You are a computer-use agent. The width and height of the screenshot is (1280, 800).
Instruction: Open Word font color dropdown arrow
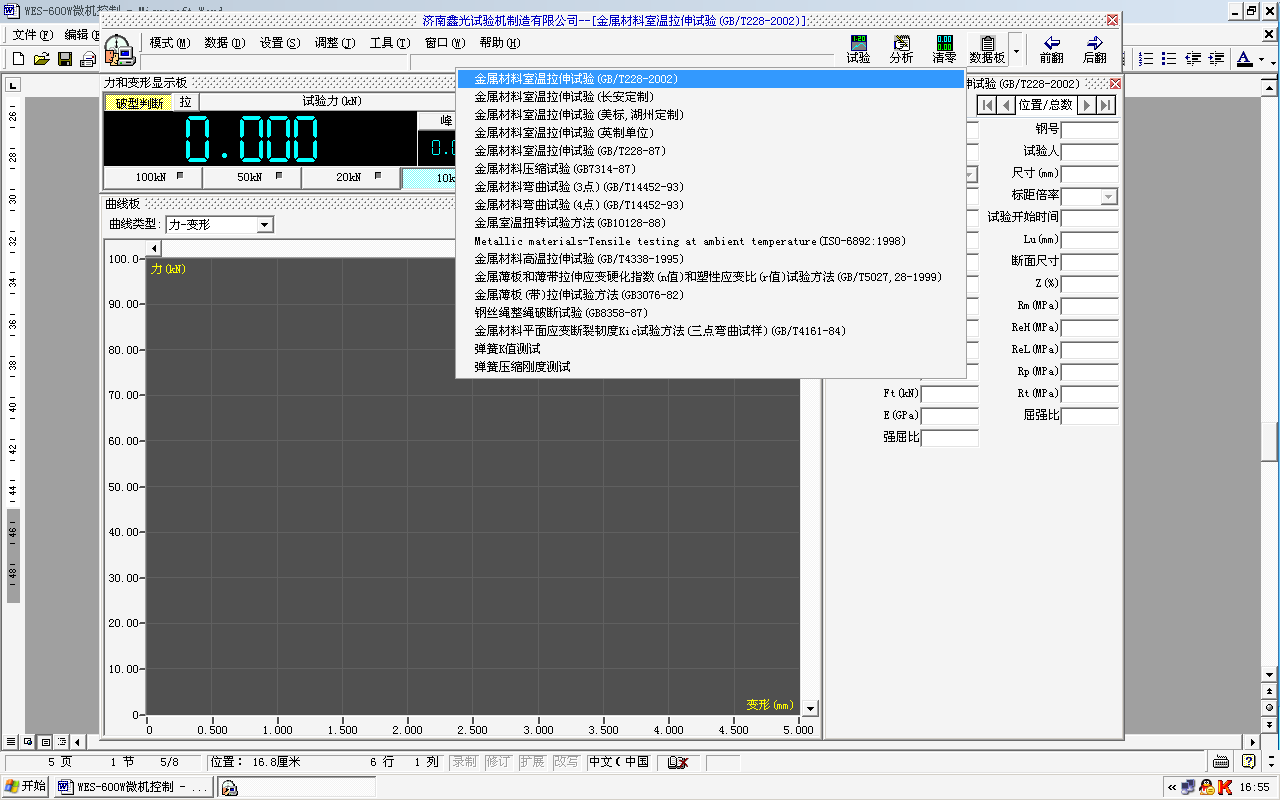(1261, 59)
